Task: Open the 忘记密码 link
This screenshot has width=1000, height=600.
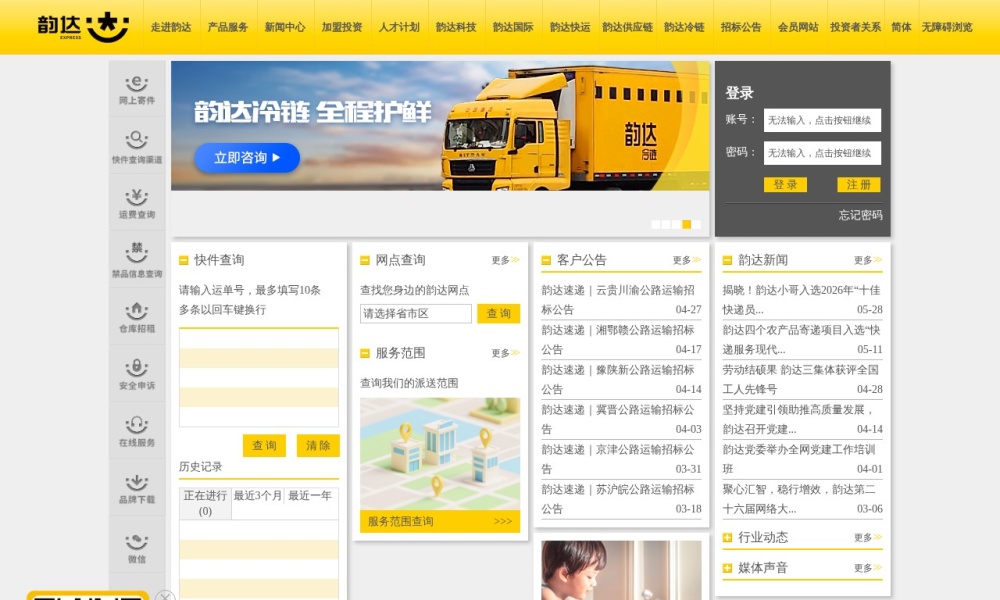Action: 860,215
